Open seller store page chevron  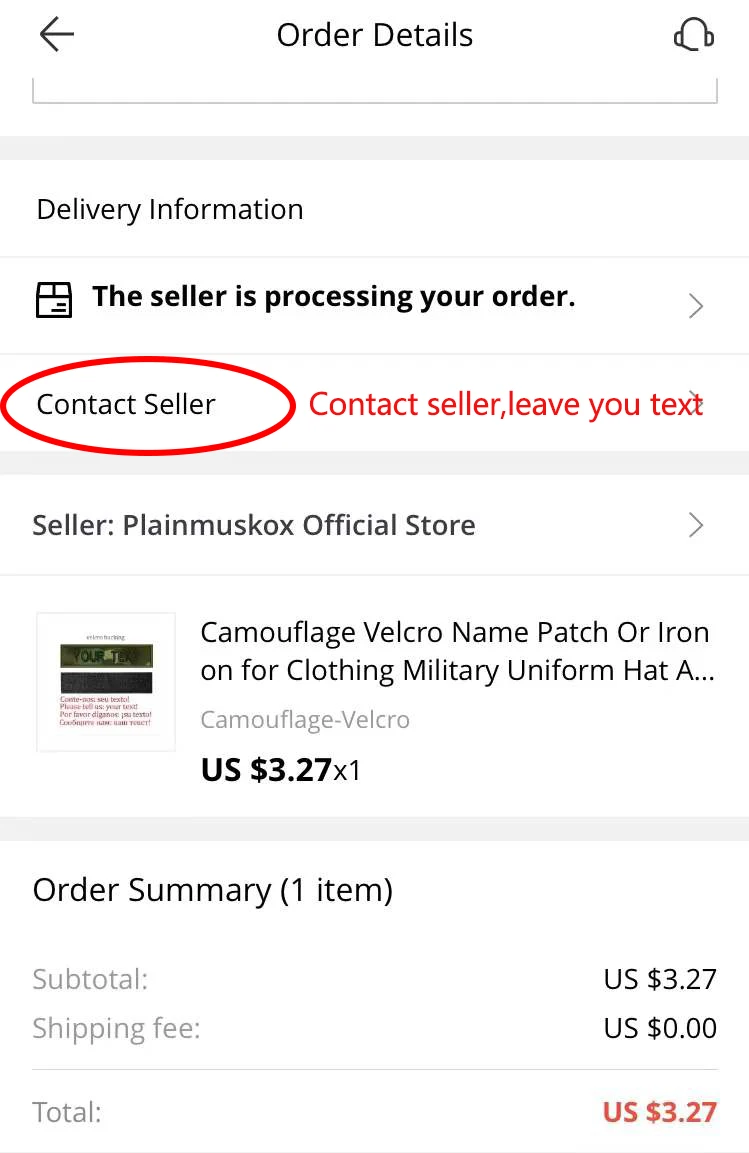[x=696, y=525]
